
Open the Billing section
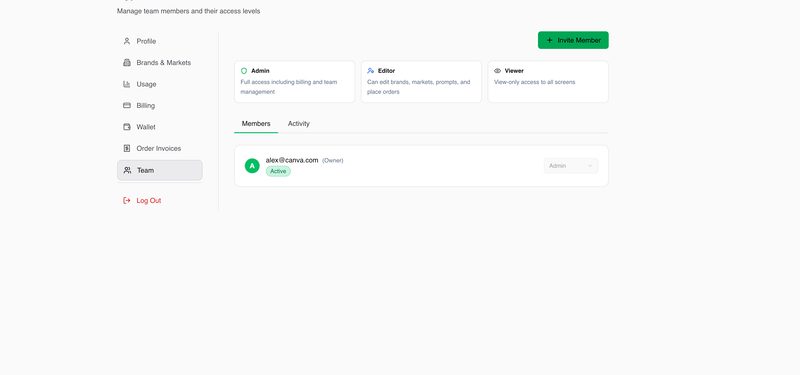(160, 106)
